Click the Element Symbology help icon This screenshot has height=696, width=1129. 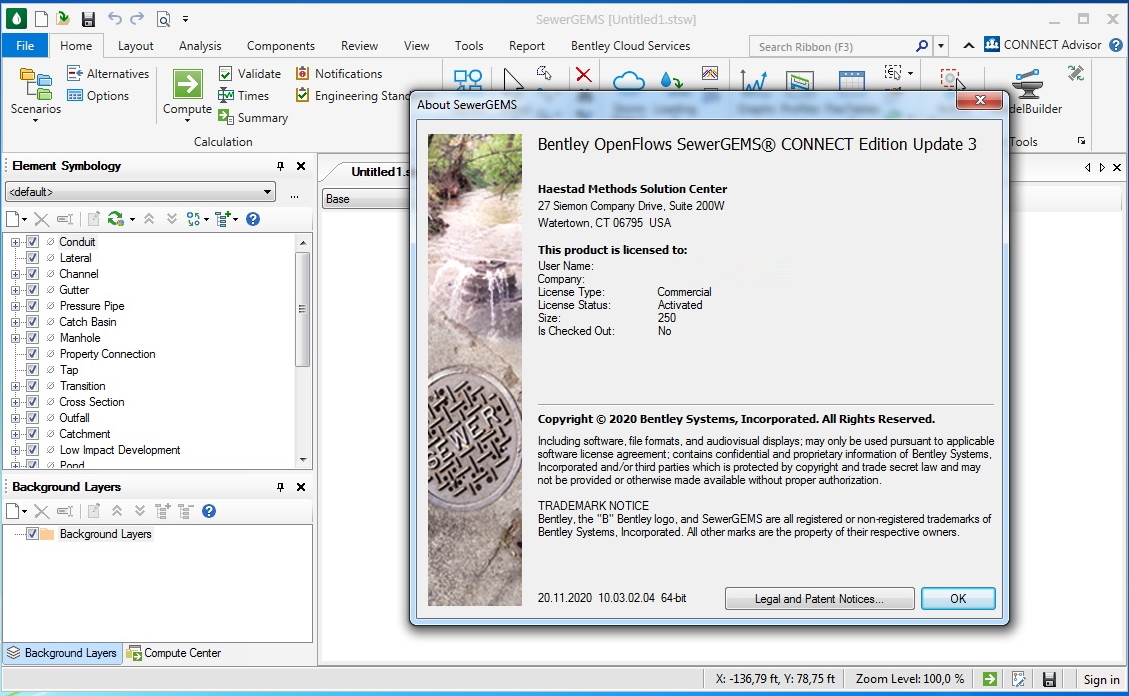253,219
